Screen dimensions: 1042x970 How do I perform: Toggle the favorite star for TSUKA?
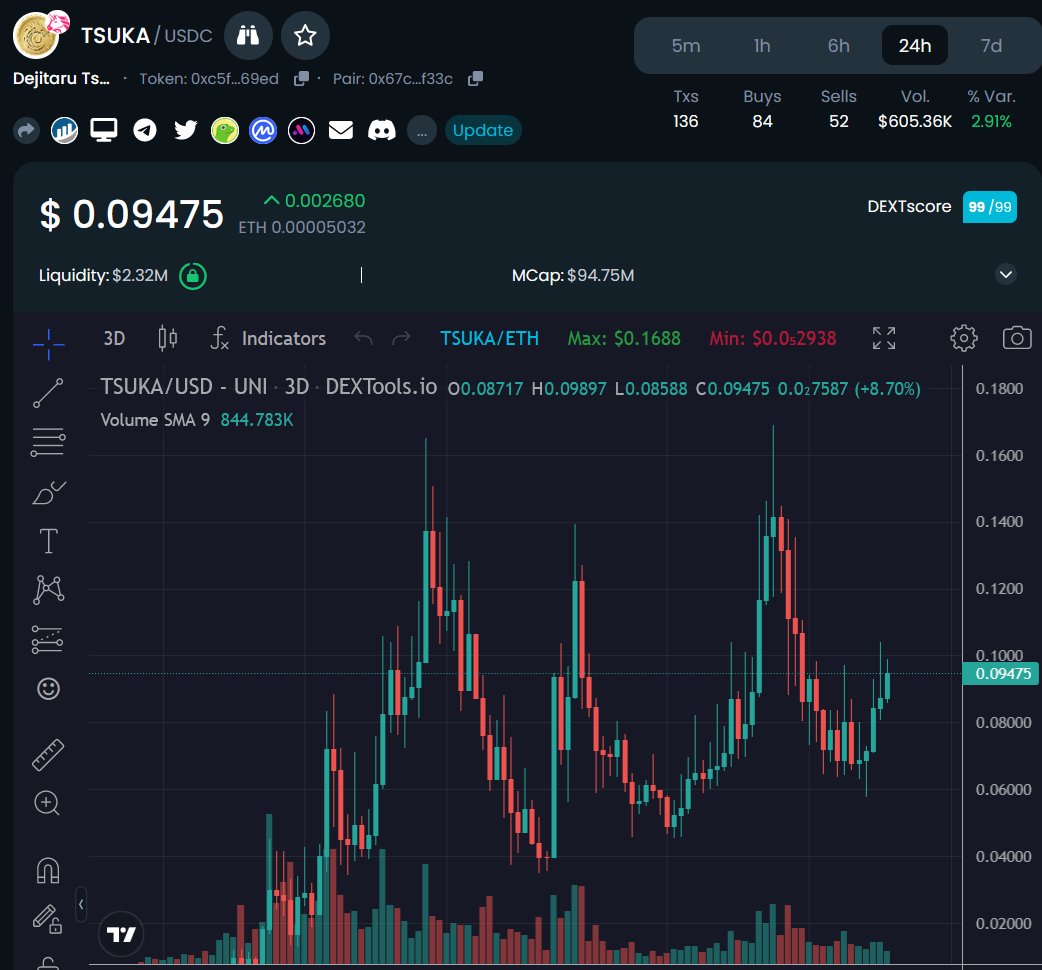click(305, 35)
